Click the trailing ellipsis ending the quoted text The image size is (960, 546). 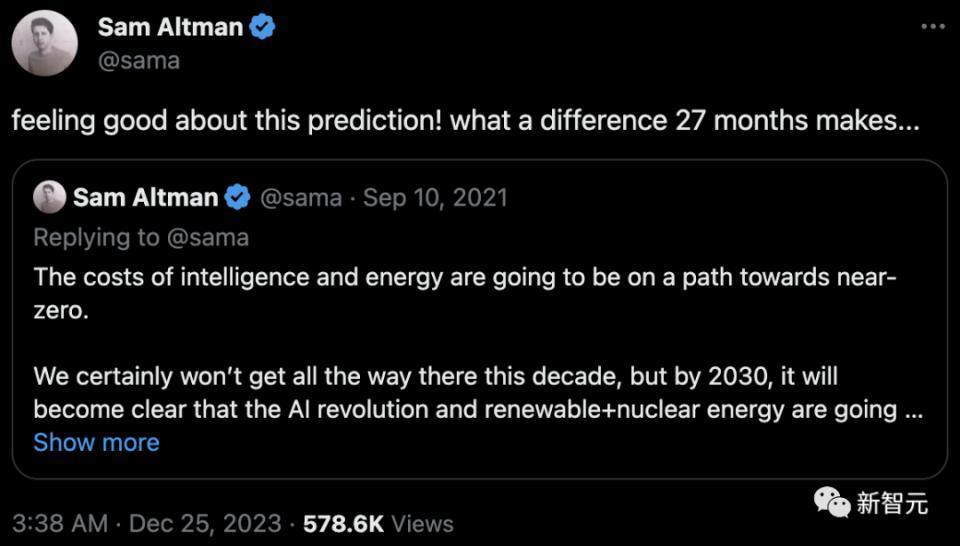click(x=912, y=409)
